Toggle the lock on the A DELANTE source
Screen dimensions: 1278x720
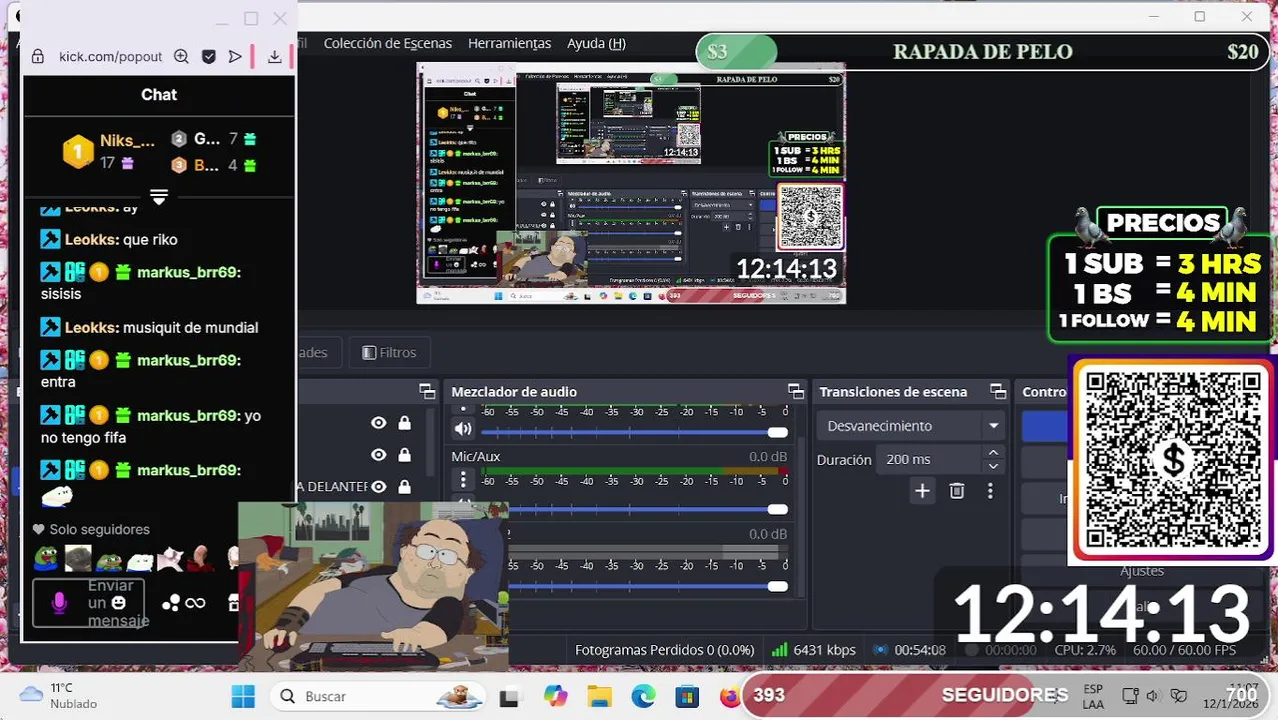[404, 487]
